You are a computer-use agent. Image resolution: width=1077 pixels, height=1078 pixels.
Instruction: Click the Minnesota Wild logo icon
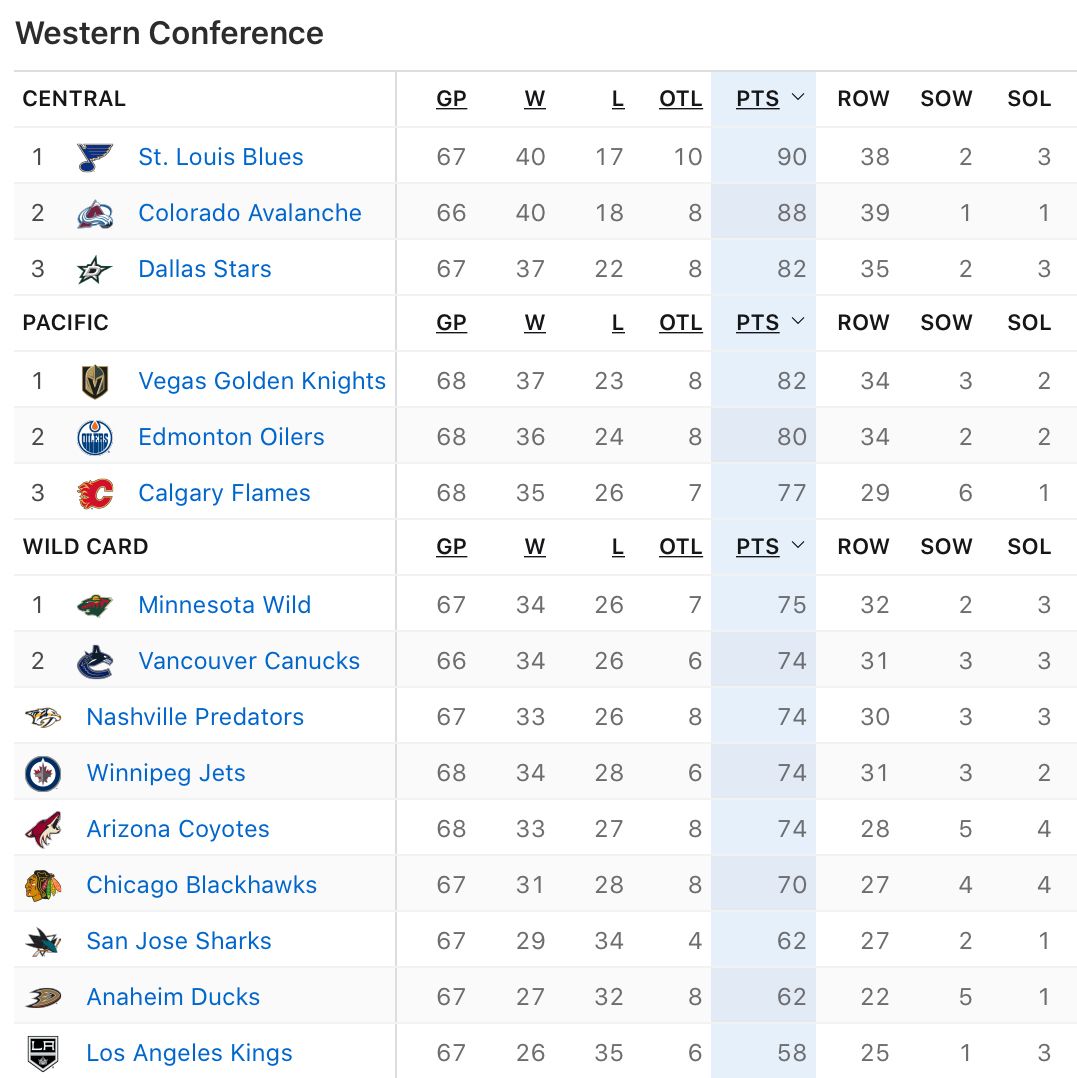coord(95,605)
